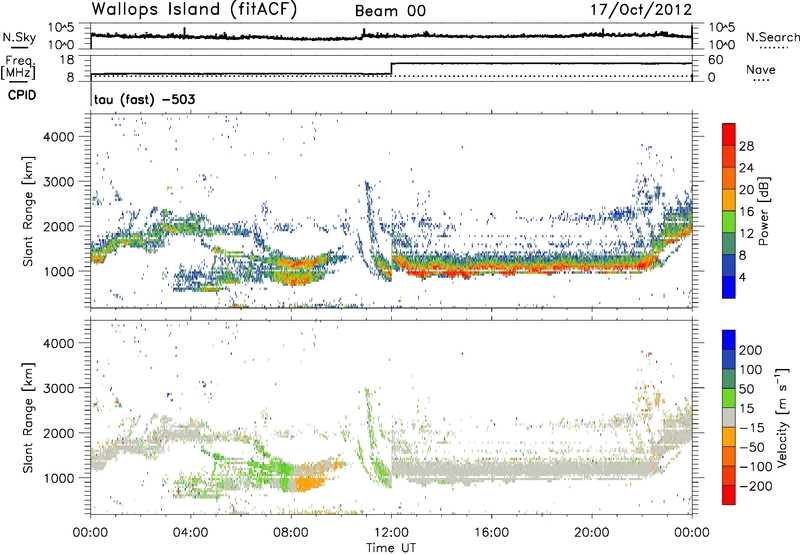
Task: Click the "tau (fast) -503" mode text
Action: pos(144,99)
